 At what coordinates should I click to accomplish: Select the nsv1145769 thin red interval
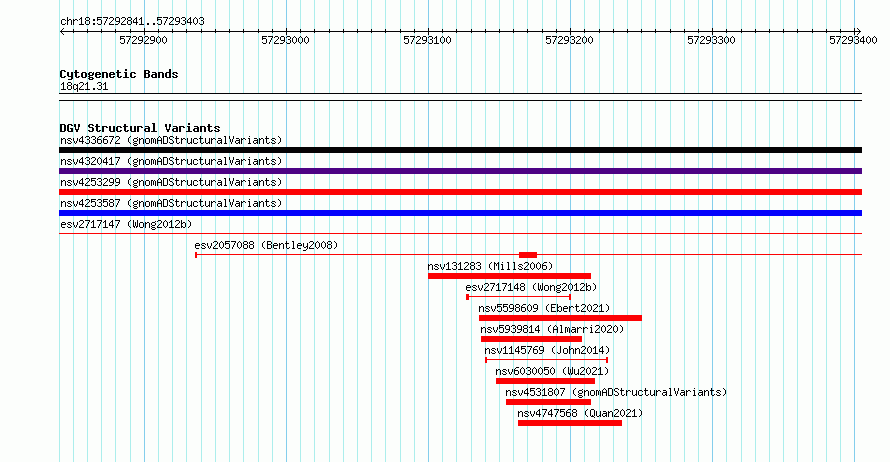pos(547,360)
